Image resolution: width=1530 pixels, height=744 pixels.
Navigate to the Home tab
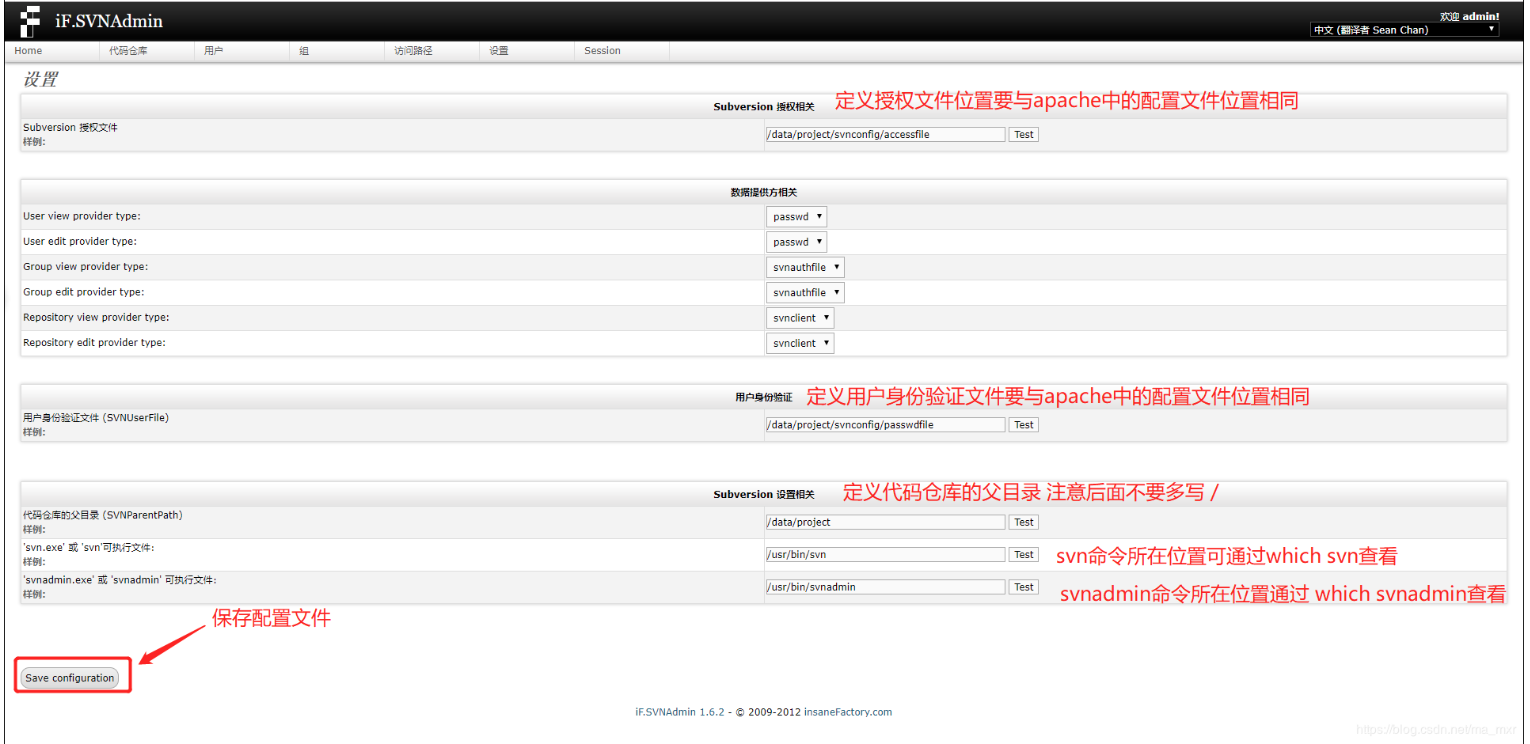coord(27,50)
